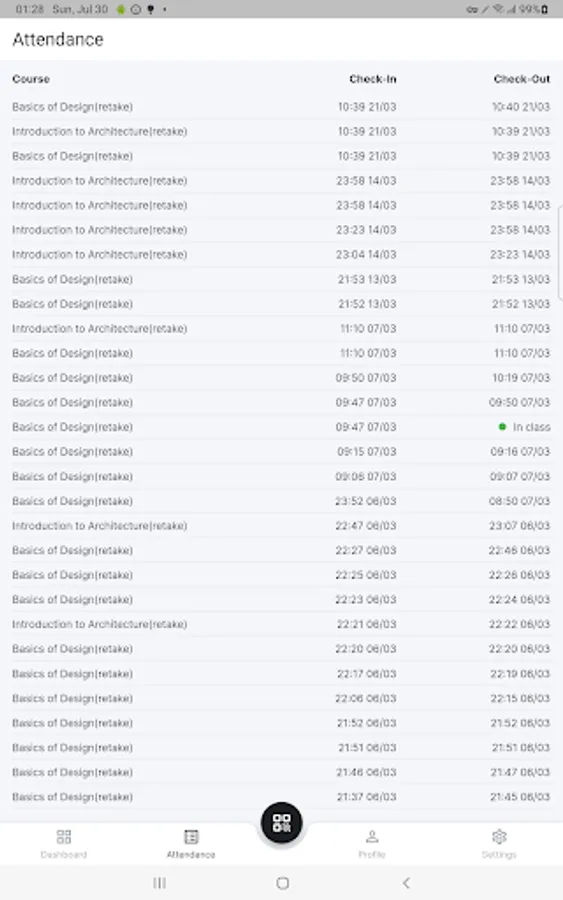Select check-in time 21:46 06/03
Image resolution: width=563 pixels, height=900 pixels.
(x=367, y=773)
